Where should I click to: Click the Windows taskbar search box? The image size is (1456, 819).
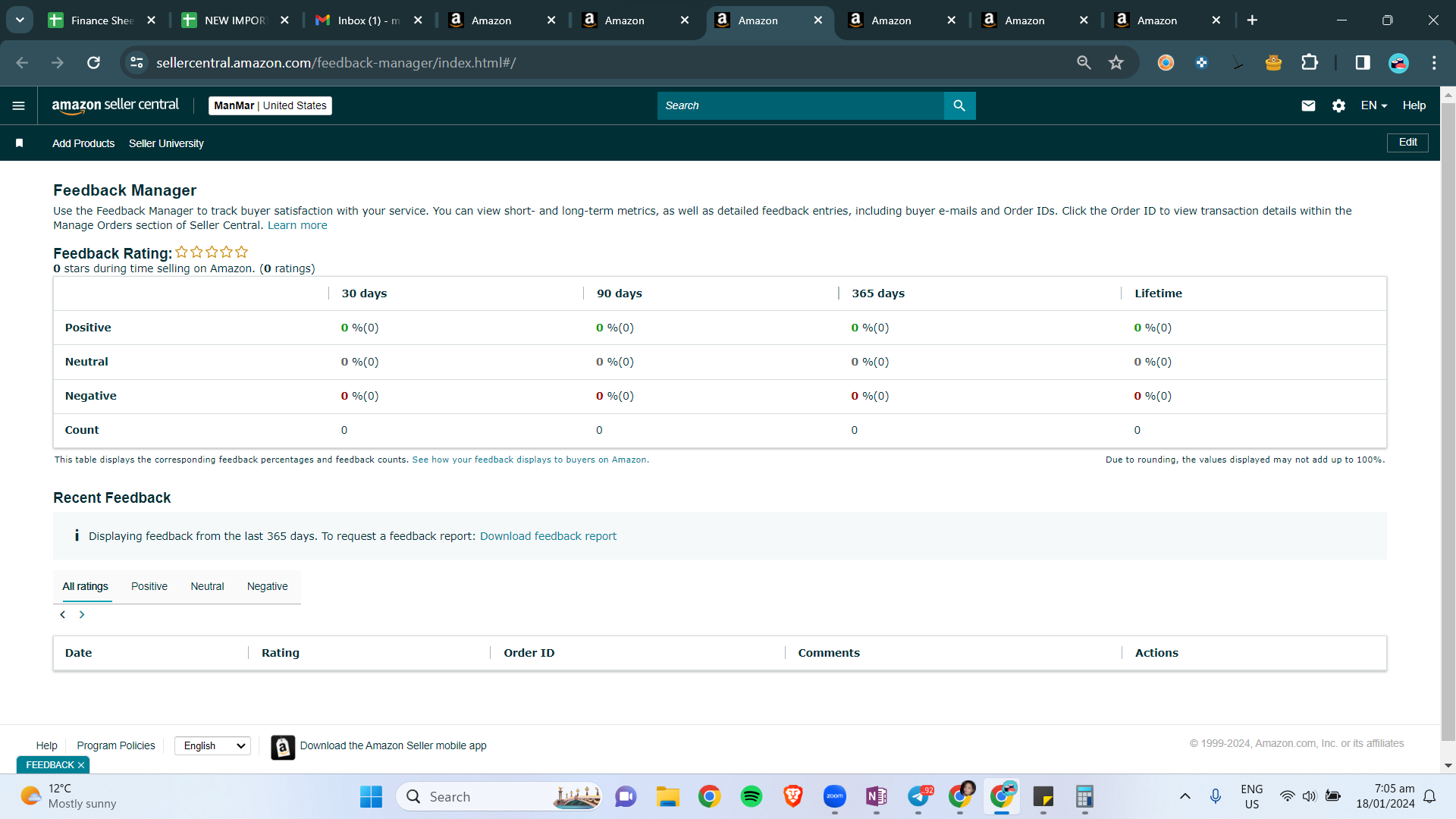[499, 796]
